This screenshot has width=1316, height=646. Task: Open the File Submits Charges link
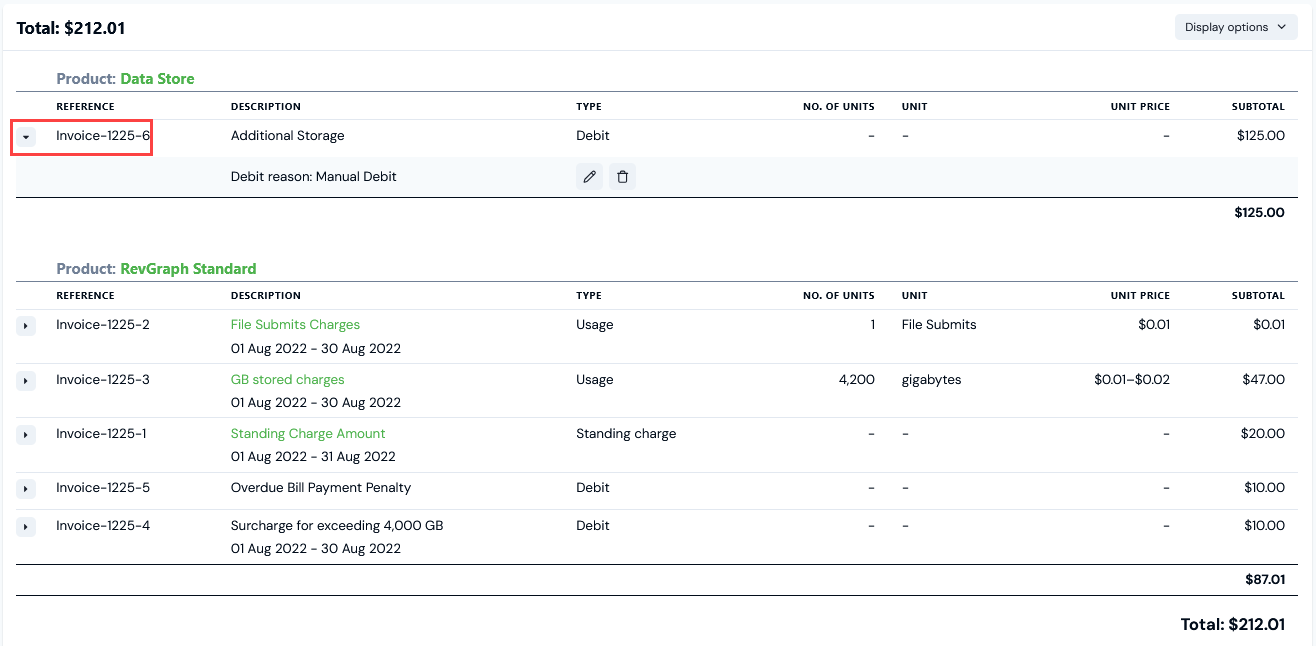295,325
